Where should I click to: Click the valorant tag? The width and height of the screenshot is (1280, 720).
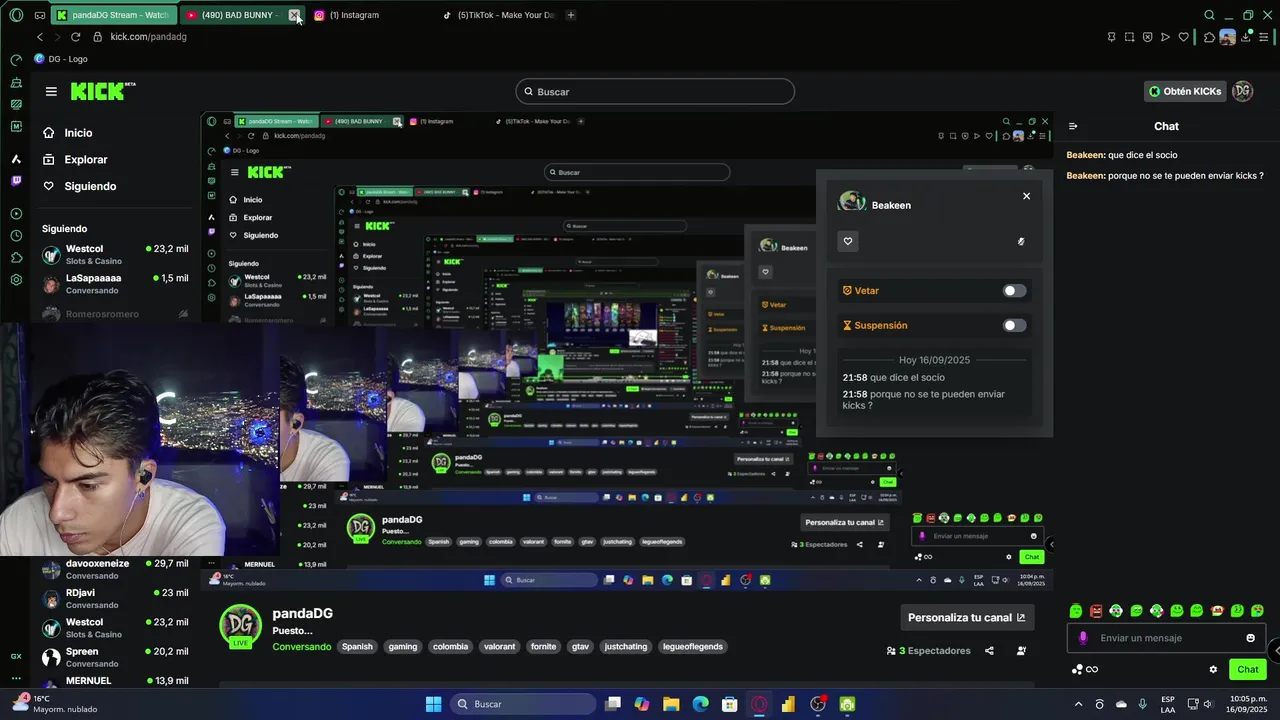pos(500,647)
